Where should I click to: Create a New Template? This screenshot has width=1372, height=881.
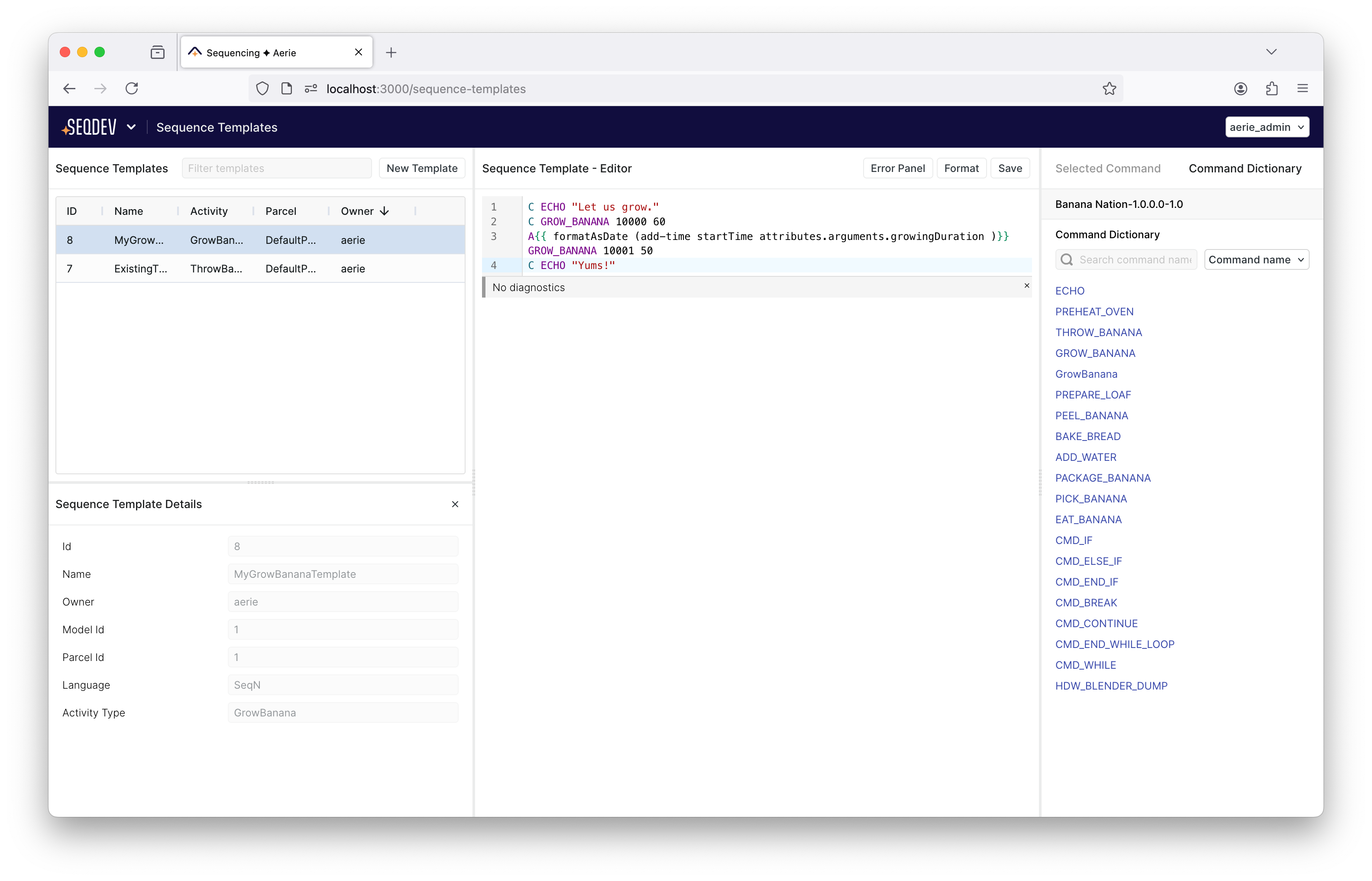(421, 168)
